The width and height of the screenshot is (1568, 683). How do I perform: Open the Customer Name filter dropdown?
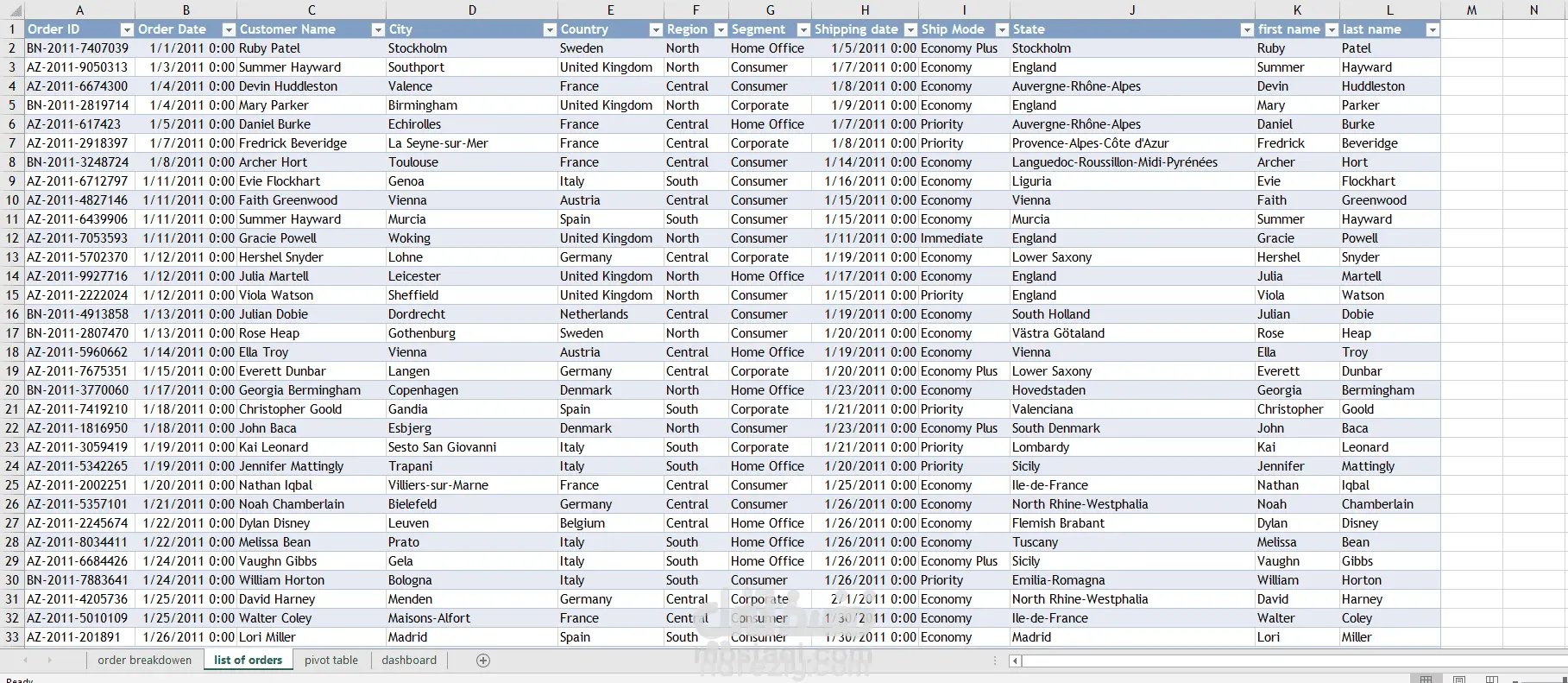point(377,29)
